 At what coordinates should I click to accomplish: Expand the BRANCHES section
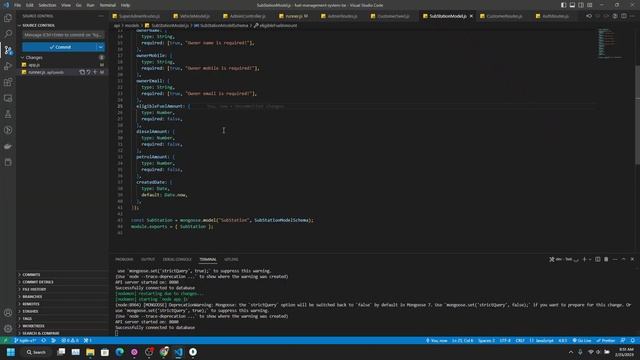32,297
